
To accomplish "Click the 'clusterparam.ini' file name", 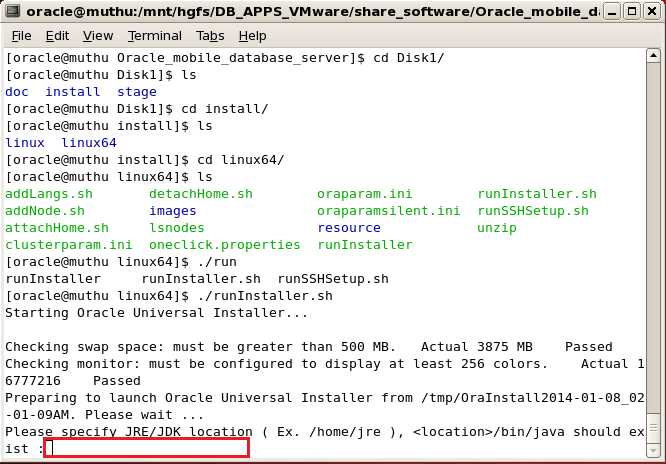I will 69,245.
